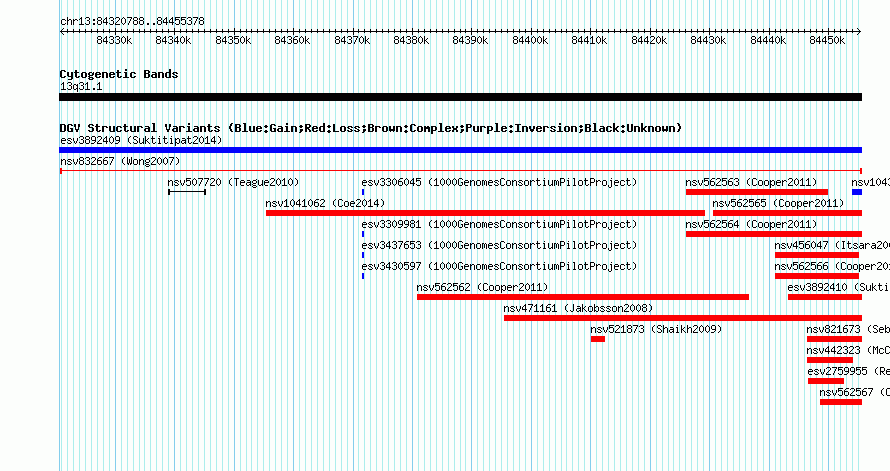Click the 84350k ruler tick label
The width and height of the screenshot is (890, 471).
click(x=233, y=40)
